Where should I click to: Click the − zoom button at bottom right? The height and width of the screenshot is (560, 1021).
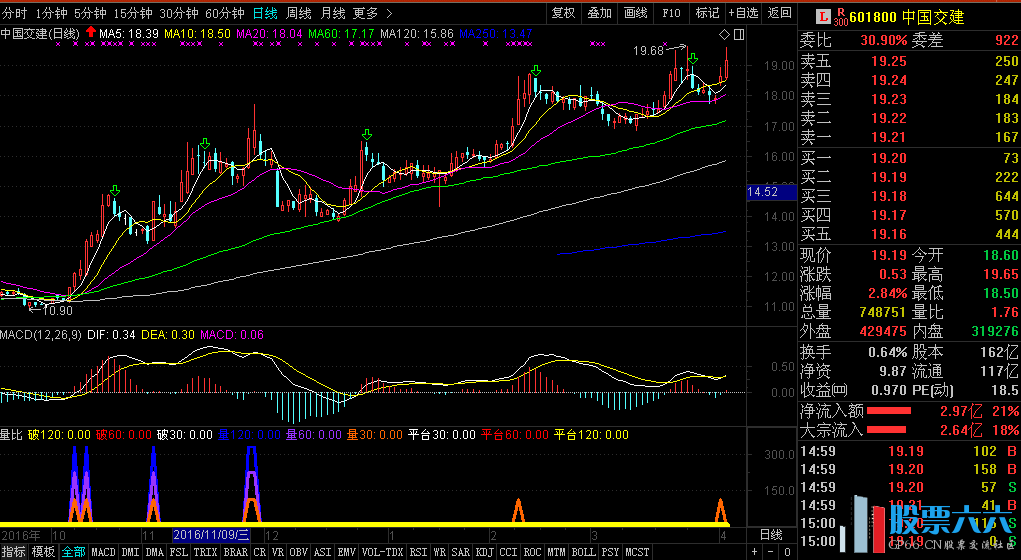[771, 552]
